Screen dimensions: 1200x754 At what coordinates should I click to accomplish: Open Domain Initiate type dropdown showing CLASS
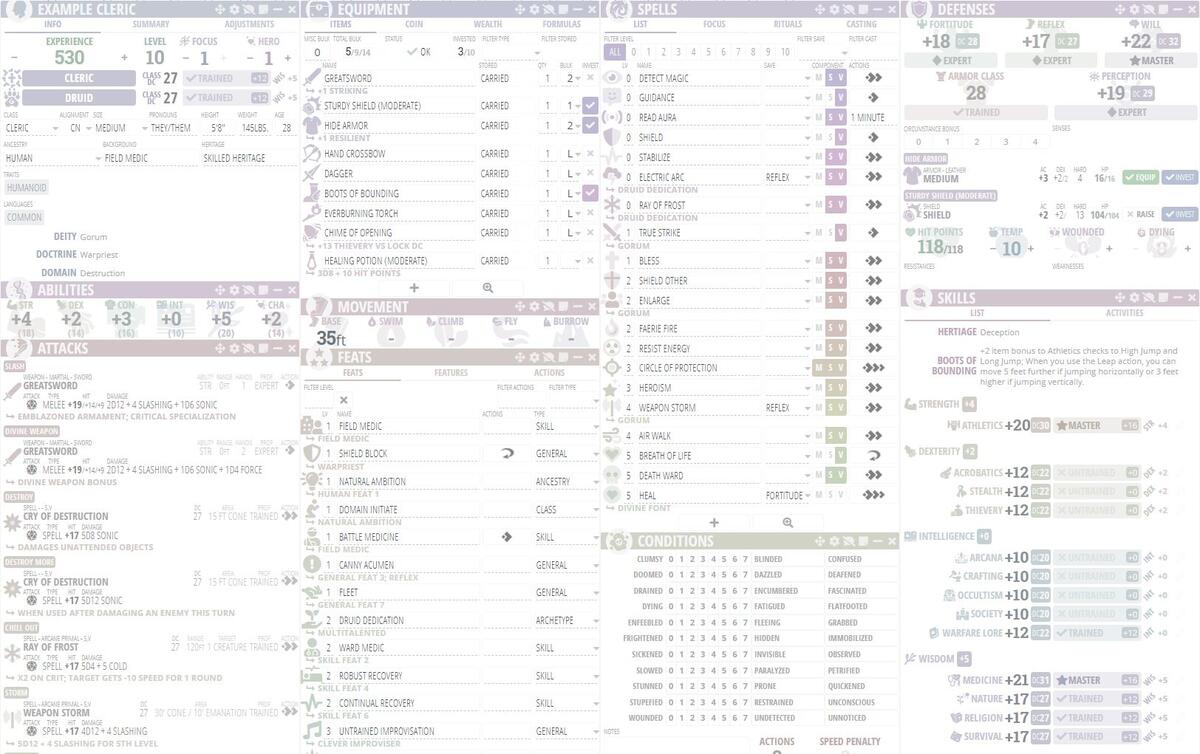(x=565, y=509)
